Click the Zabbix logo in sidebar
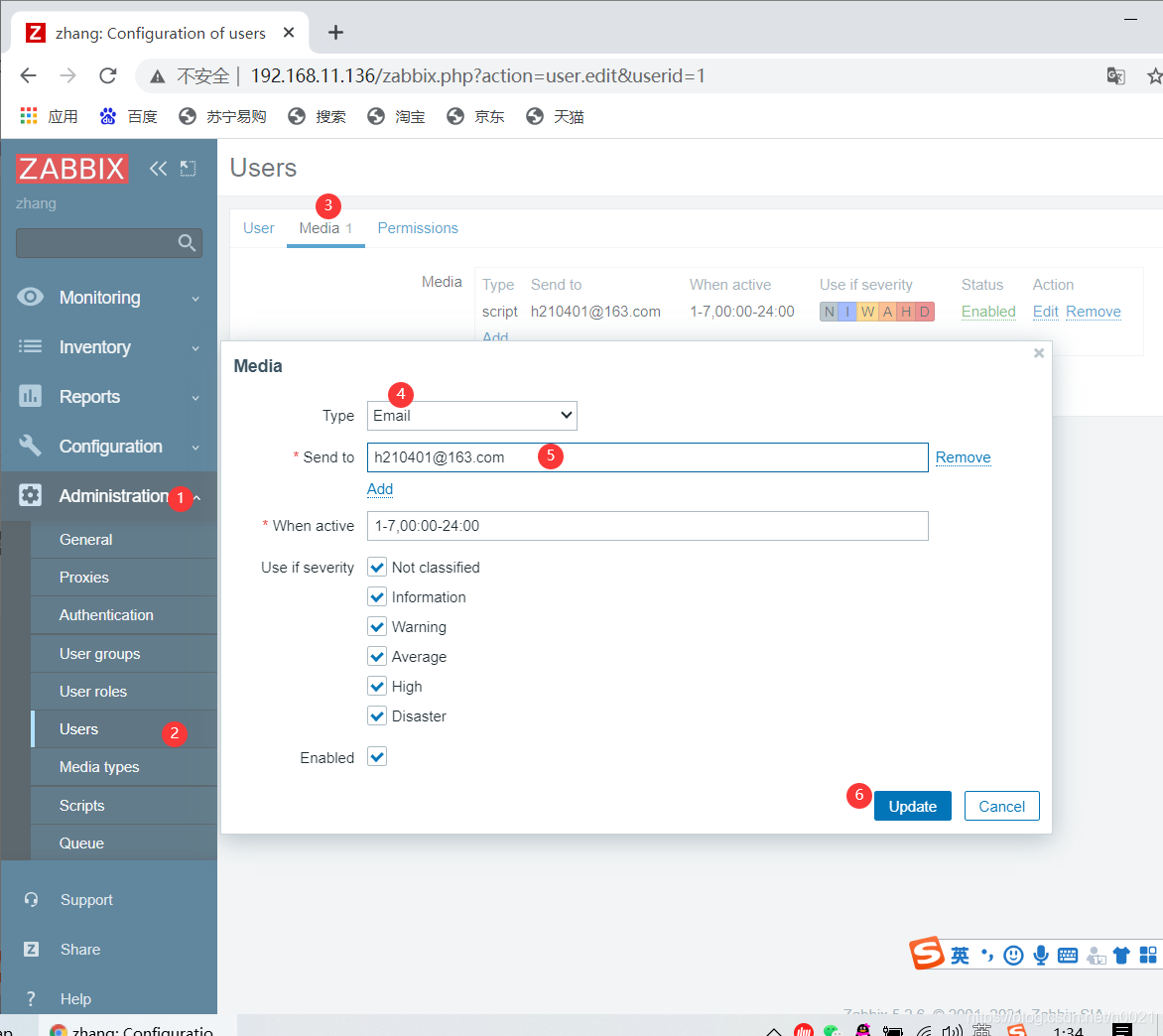The height and width of the screenshot is (1036, 1163). pyautogui.click(x=72, y=169)
